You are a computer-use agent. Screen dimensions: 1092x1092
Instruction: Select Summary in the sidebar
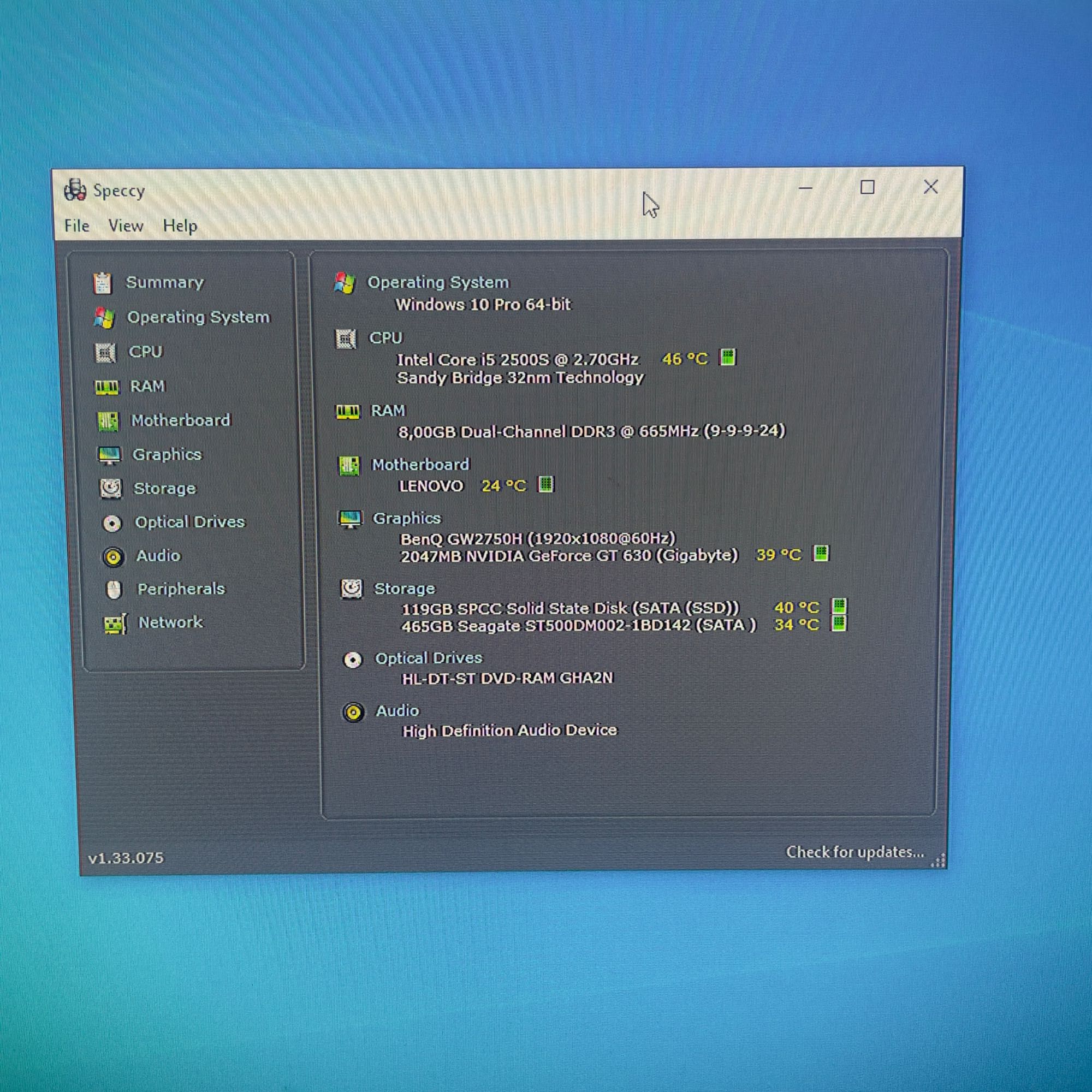(x=164, y=282)
